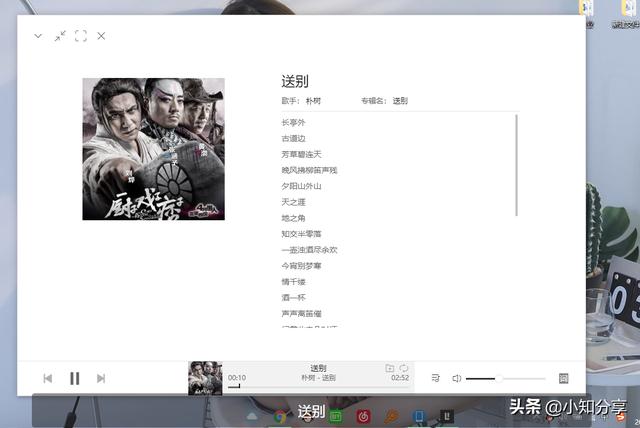
Task: Click the lyrics panel vertical scrollbar
Action: point(517,165)
